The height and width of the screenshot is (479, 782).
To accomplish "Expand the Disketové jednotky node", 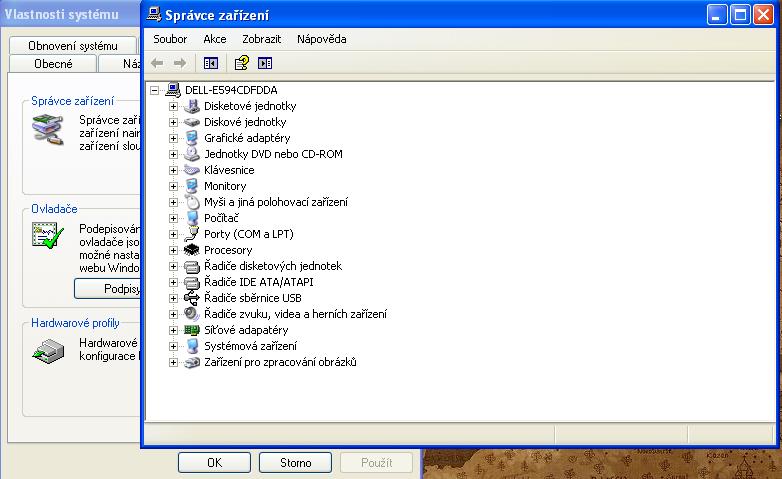I will click(173, 106).
